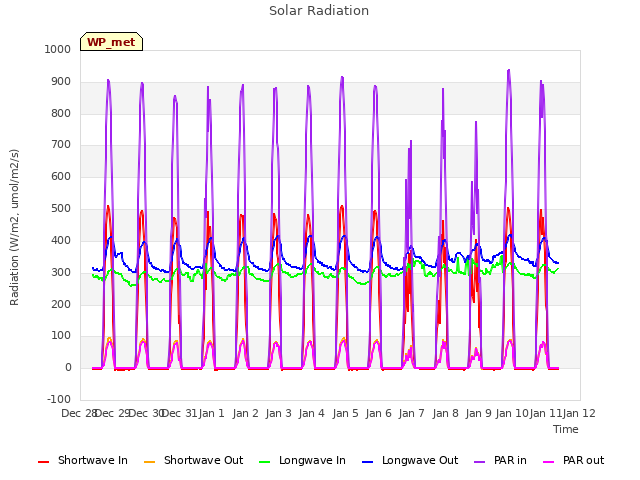The height and width of the screenshot is (480, 640).
Task: Click the 500 y-axis tick label
Action: coord(61,208)
